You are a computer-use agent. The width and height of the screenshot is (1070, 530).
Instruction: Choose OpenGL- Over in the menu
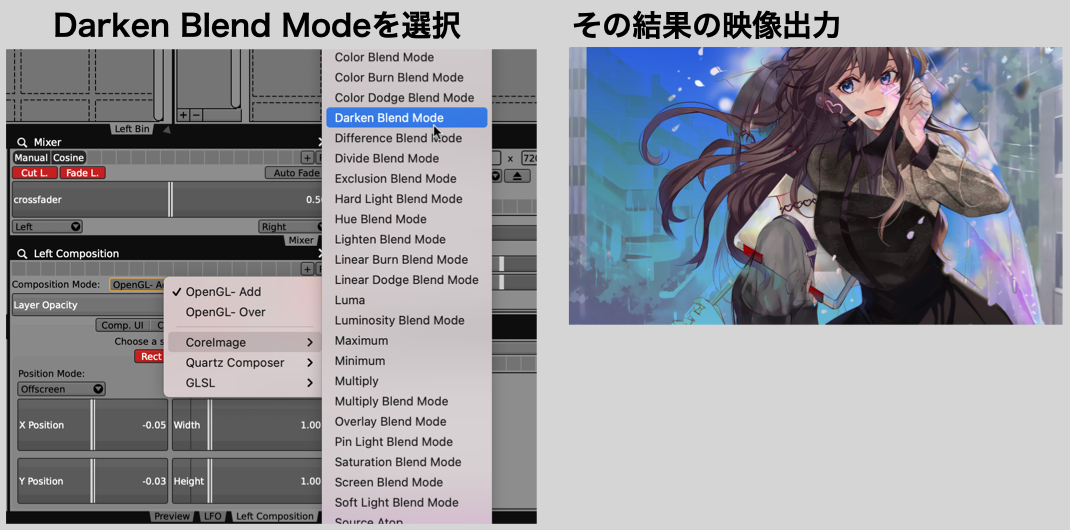[x=243, y=312]
